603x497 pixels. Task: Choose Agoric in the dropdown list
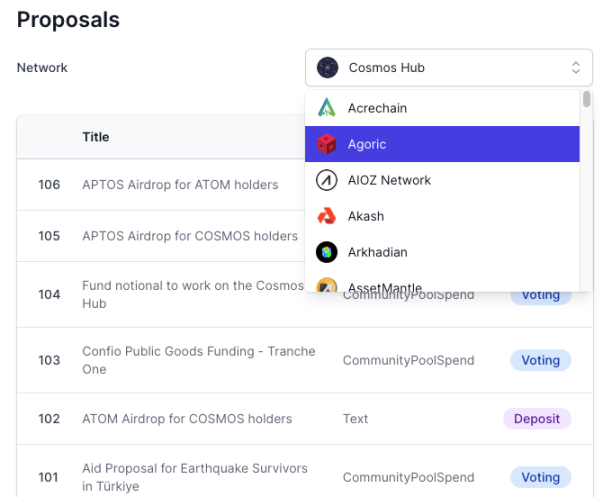pyautogui.click(x=367, y=144)
